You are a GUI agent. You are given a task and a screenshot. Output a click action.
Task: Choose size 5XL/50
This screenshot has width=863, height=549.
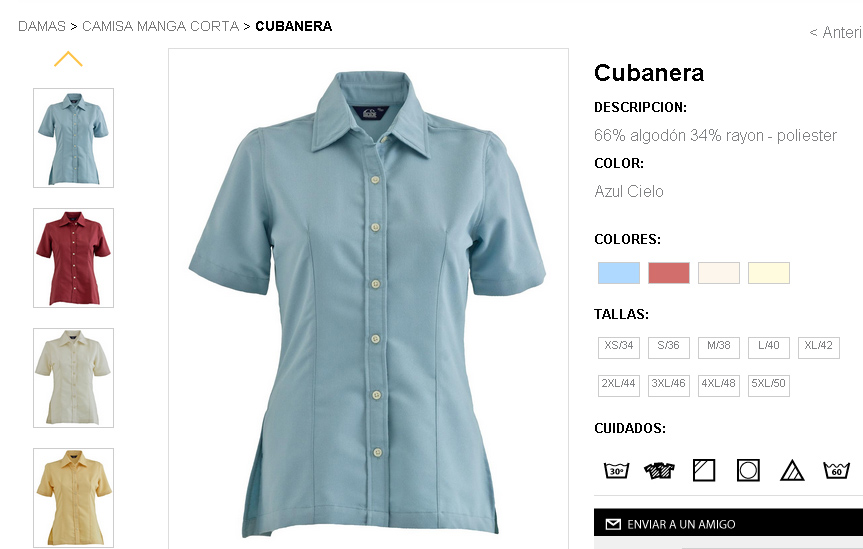pyautogui.click(x=768, y=385)
